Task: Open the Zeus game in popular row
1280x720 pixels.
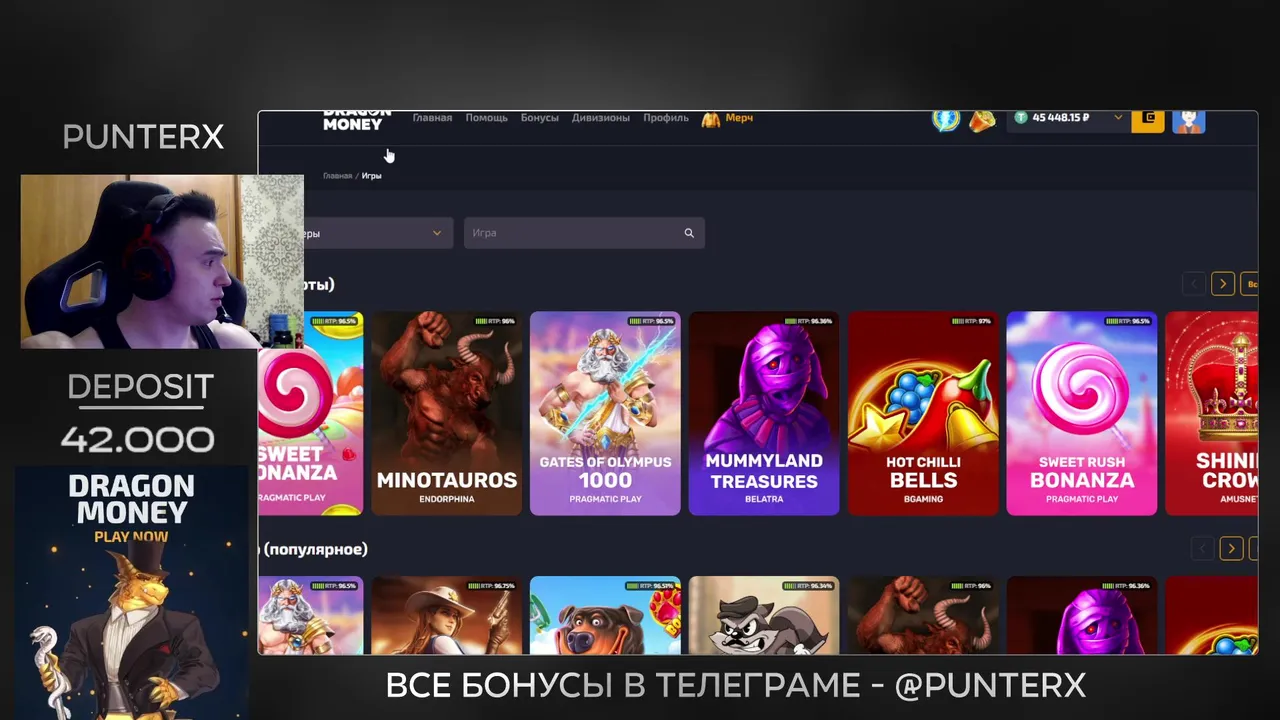Action: [311, 615]
